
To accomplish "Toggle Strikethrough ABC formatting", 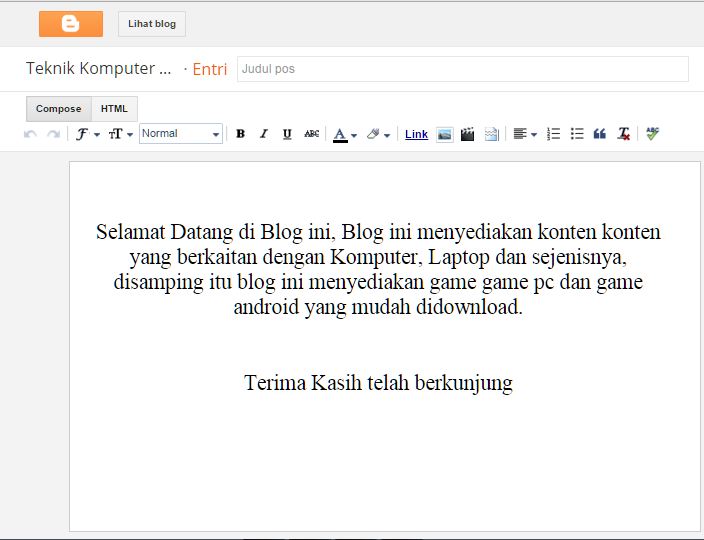I will click(312, 134).
